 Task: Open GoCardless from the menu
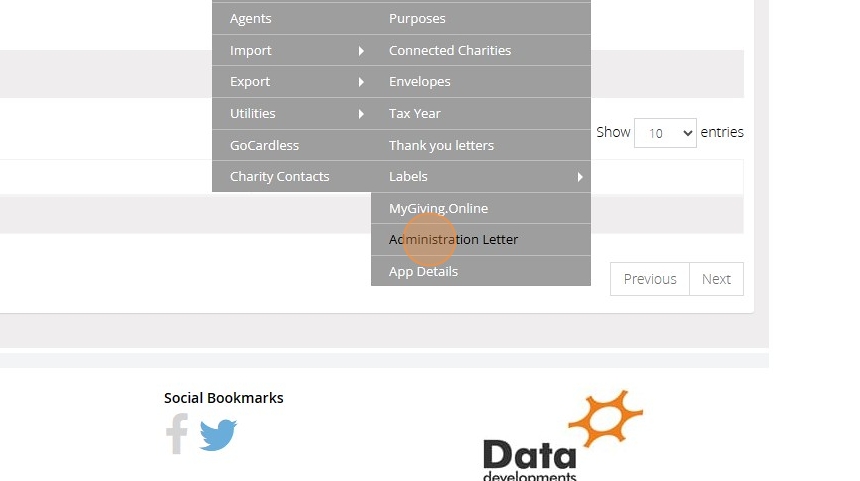click(264, 145)
